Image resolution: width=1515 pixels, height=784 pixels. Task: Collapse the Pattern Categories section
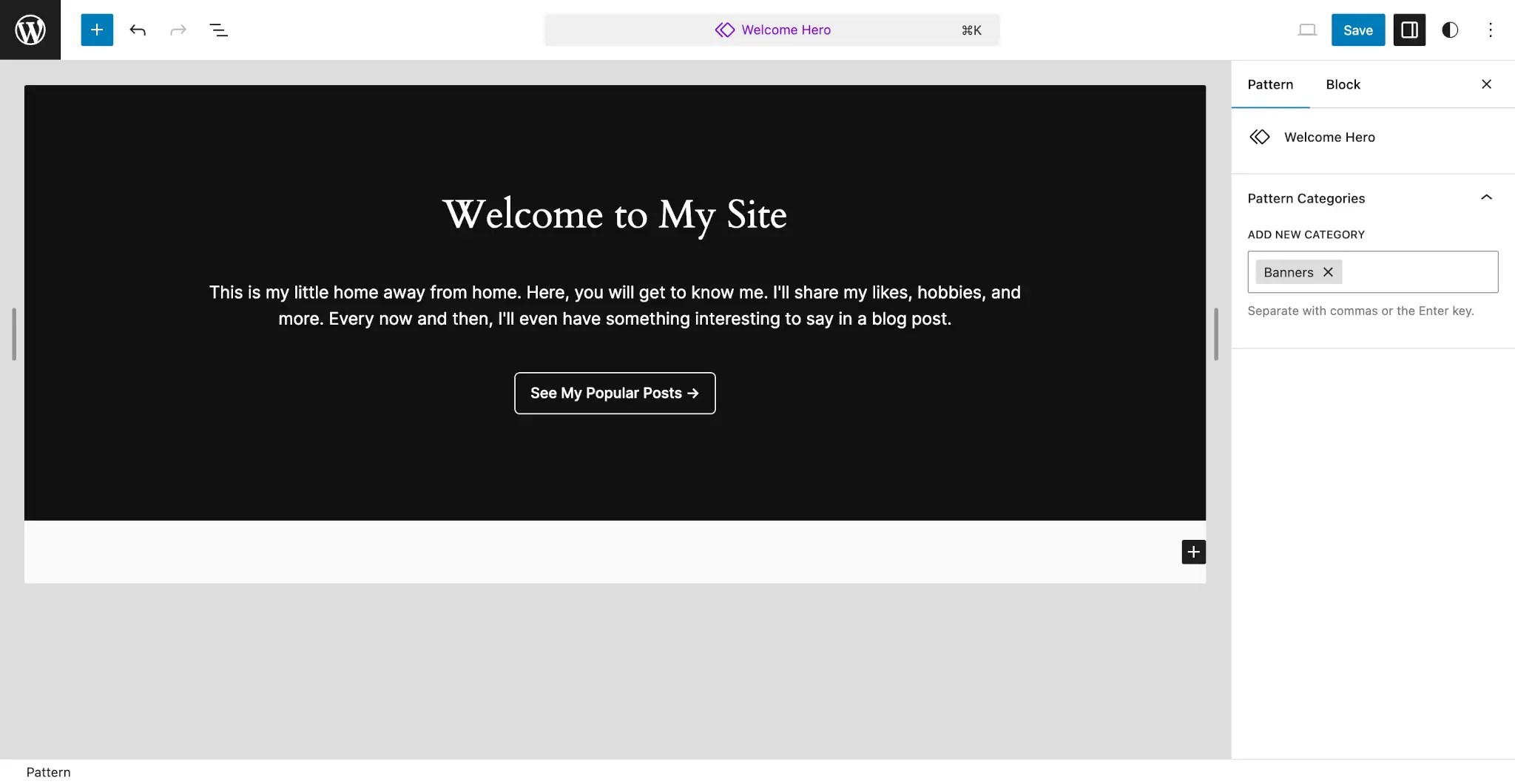tap(1486, 197)
